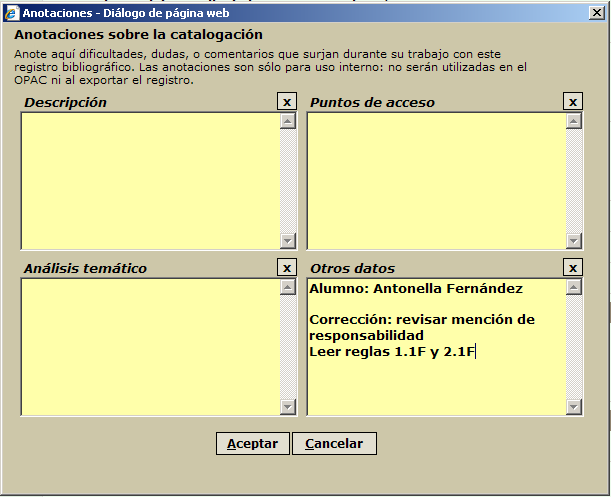
Task: Click the 'Alumno: Antonella Fernández' text line
Action: [x=415, y=289]
